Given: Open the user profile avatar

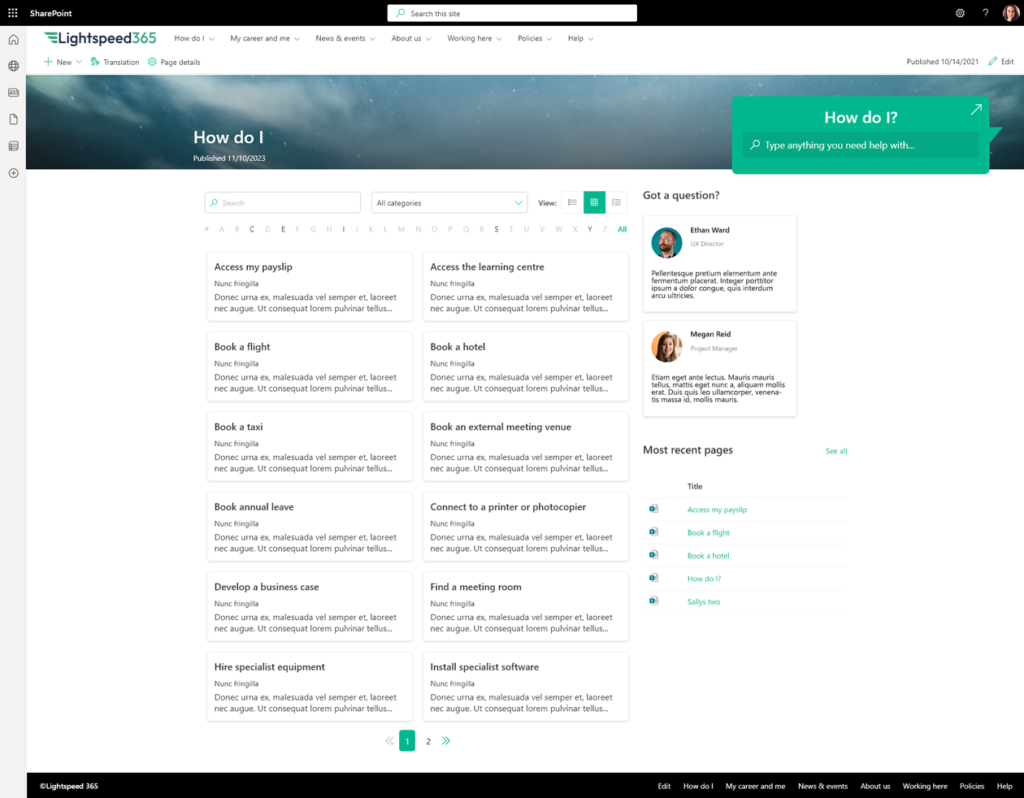Looking at the screenshot, I should 1010,13.
